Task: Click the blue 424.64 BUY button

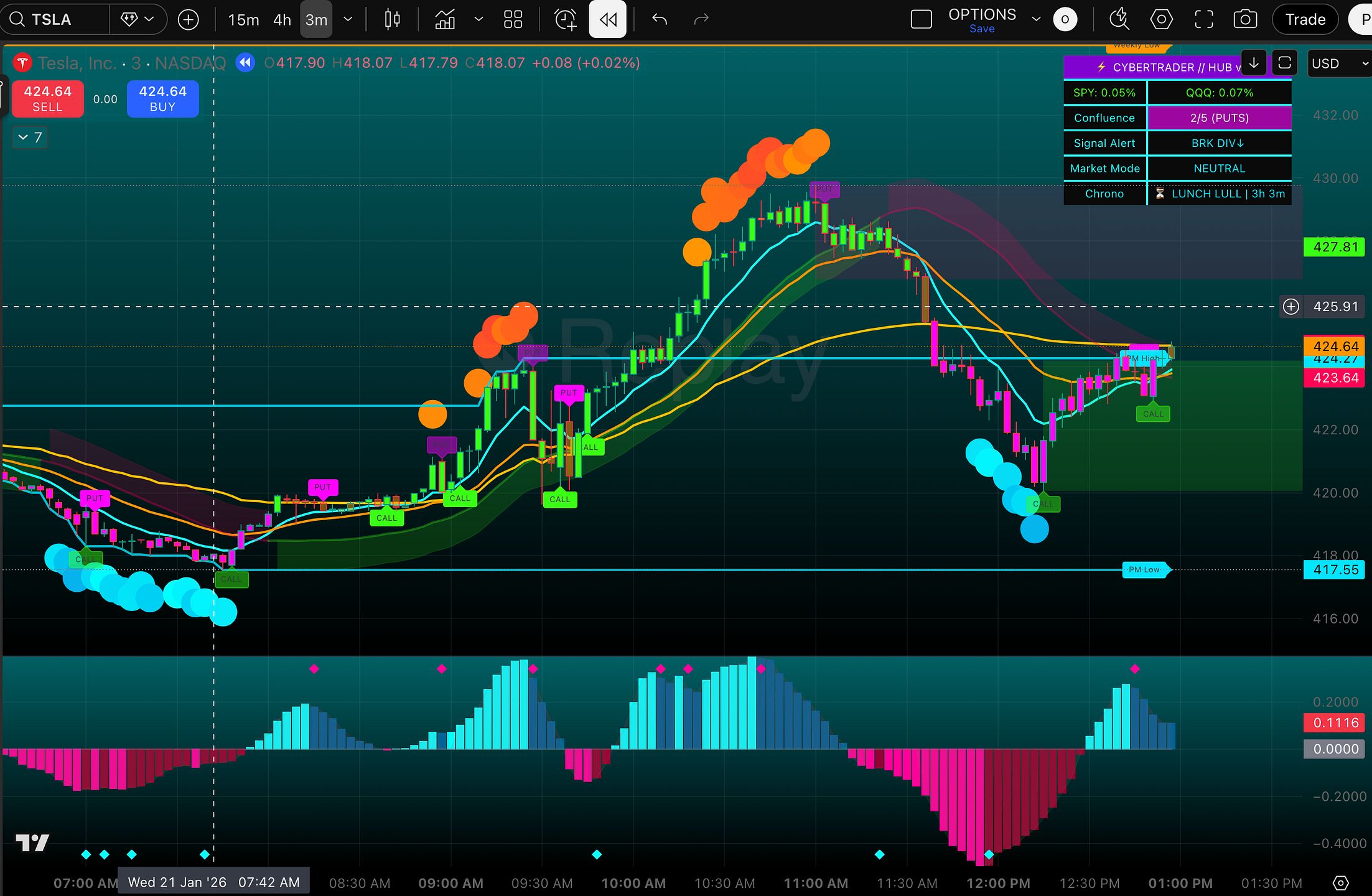Action: pos(162,99)
